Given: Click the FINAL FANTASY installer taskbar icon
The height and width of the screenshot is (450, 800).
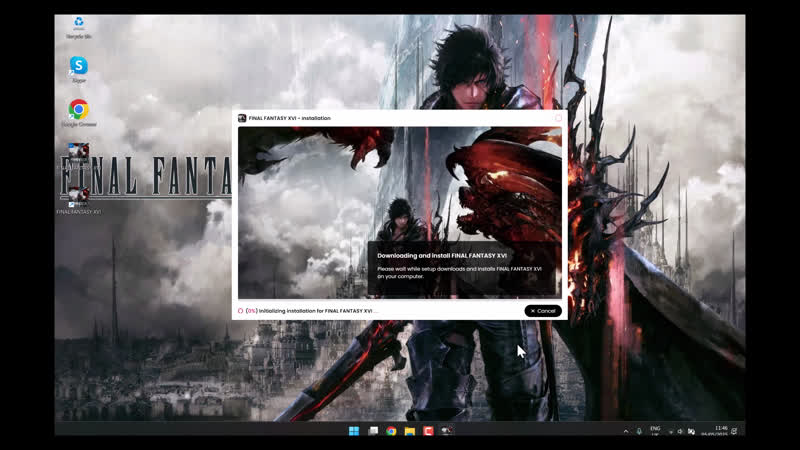Looking at the screenshot, I should coord(446,431).
